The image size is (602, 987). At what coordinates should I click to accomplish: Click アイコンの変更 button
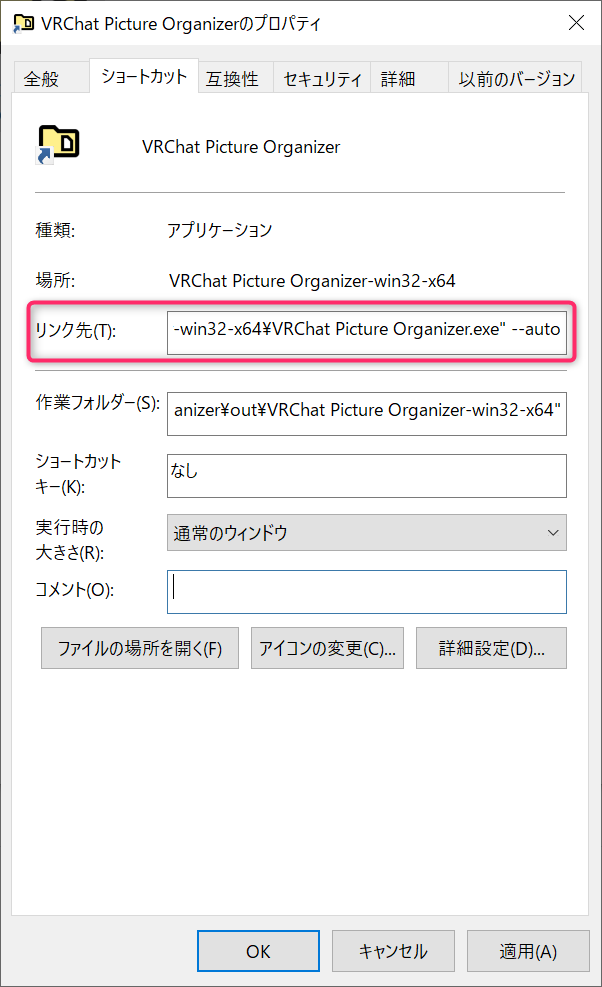(327, 648)
